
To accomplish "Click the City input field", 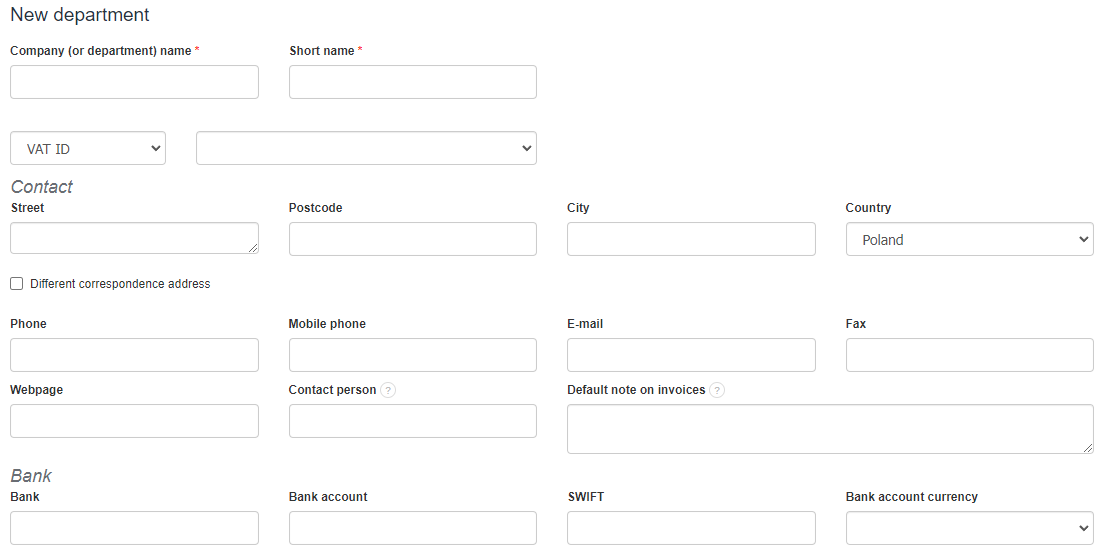I will point(691,239).
